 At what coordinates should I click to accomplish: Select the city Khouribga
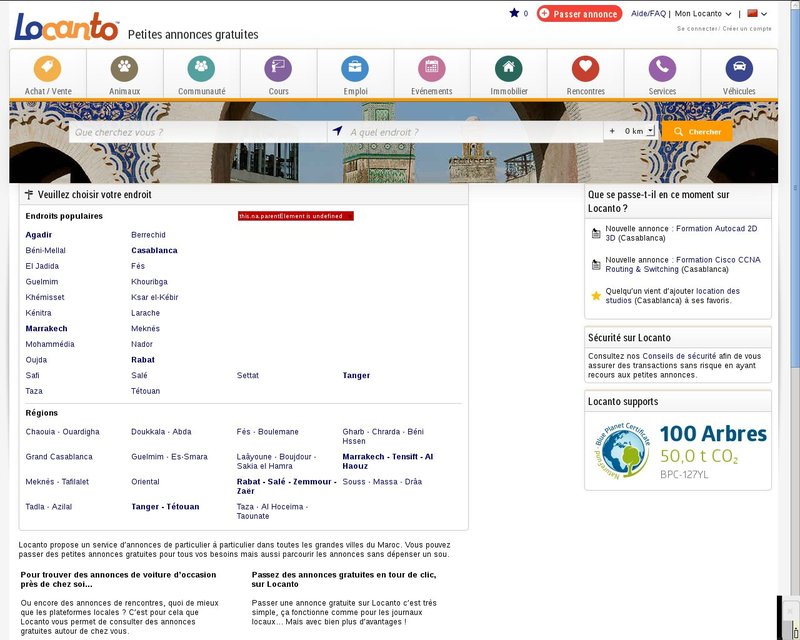[x=149, y=282]
